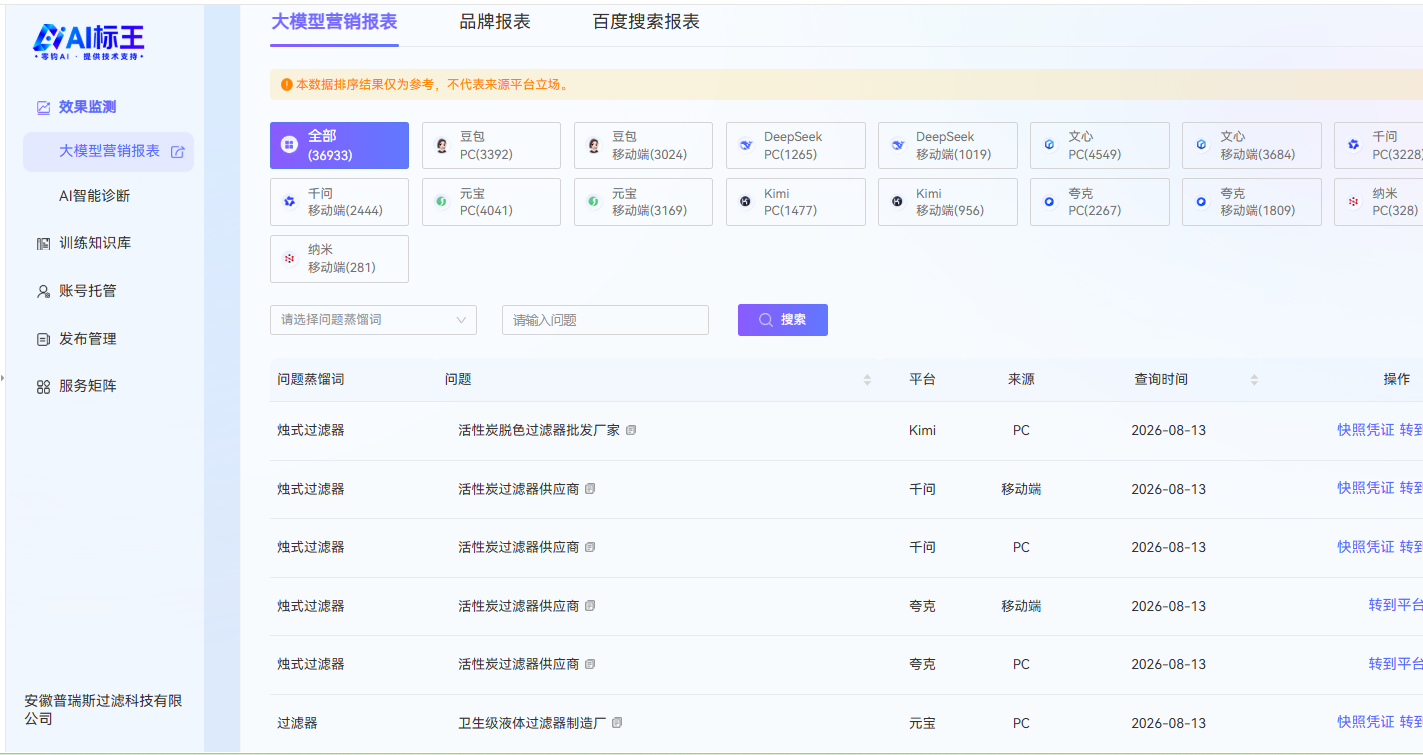Open 快照凭证 for 千问 移动端 row
1423x755 pixels.
click(x=1365, y=488)
